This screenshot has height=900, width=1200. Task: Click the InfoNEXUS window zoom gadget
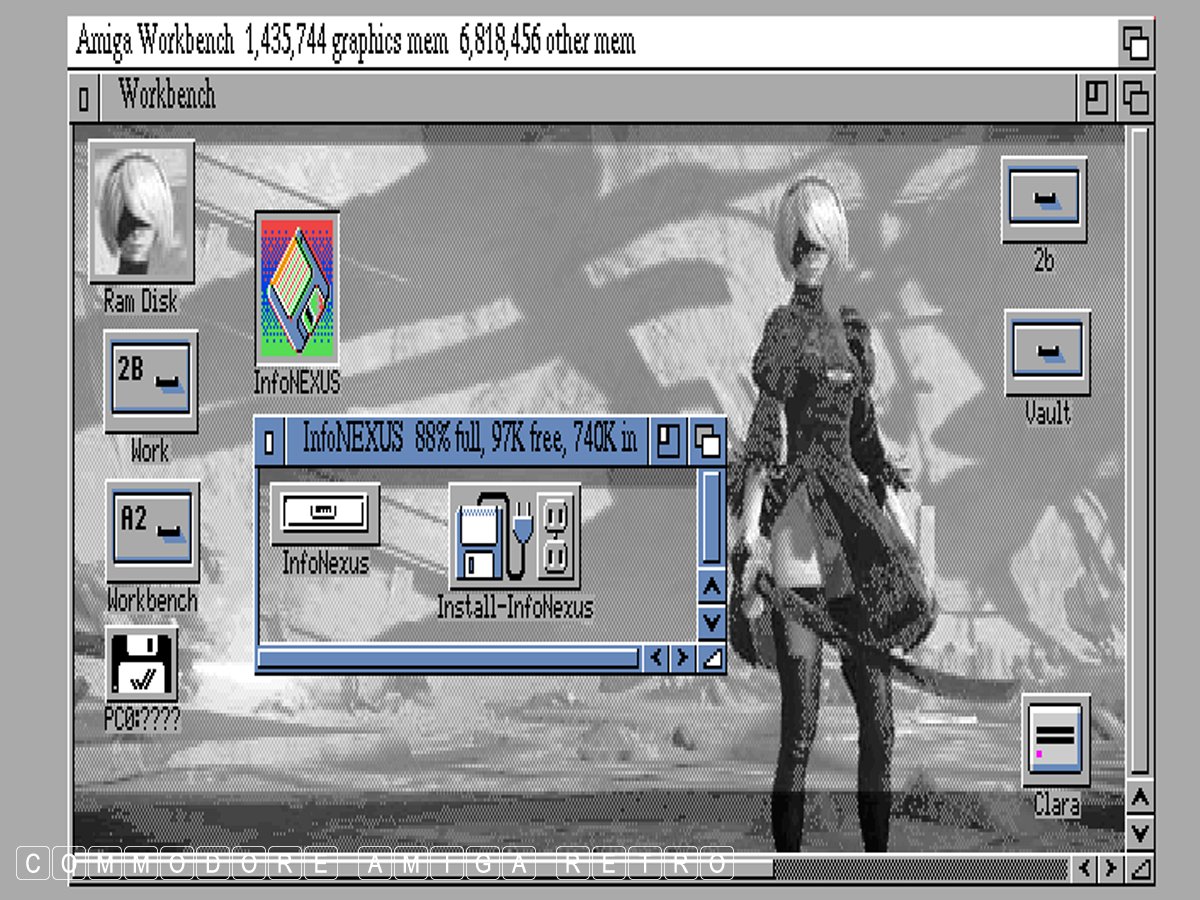coord(667,441)
